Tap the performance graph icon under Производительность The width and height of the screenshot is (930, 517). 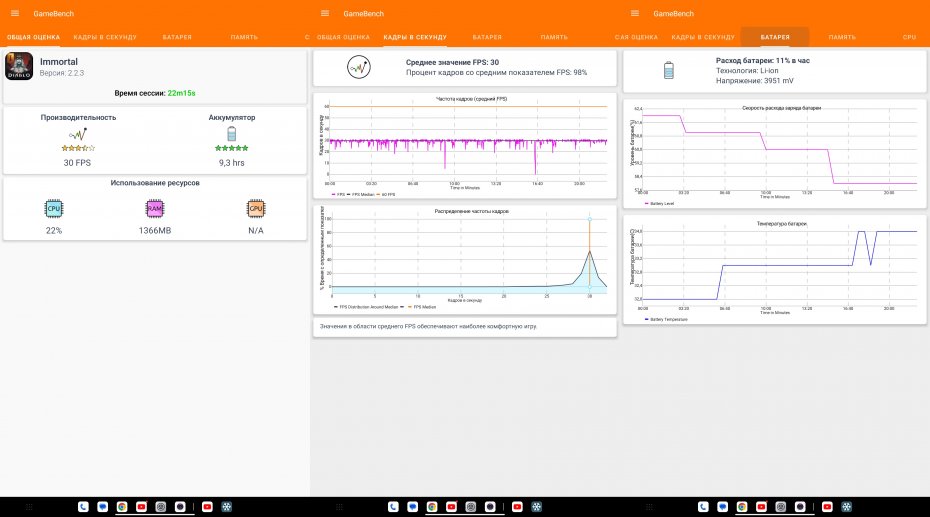point(77,134)
